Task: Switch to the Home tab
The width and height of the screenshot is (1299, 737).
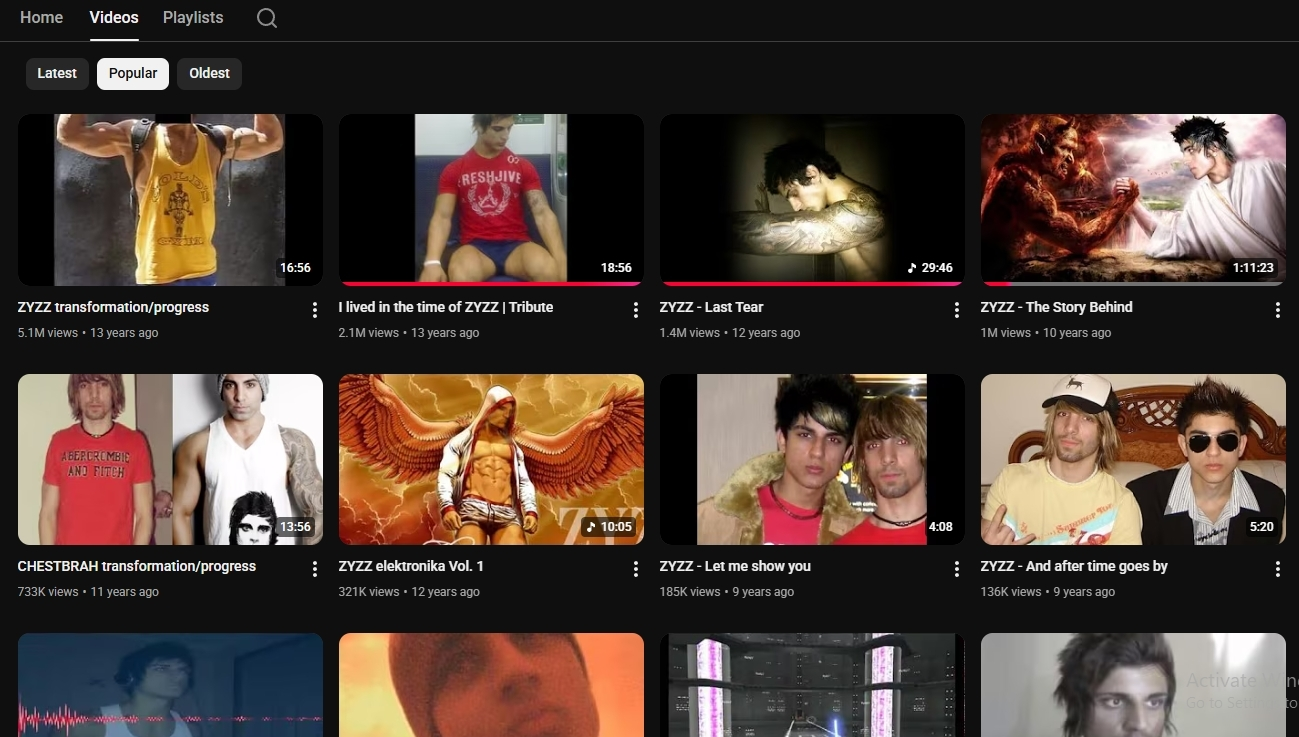Action: click(x=41, y=18)
